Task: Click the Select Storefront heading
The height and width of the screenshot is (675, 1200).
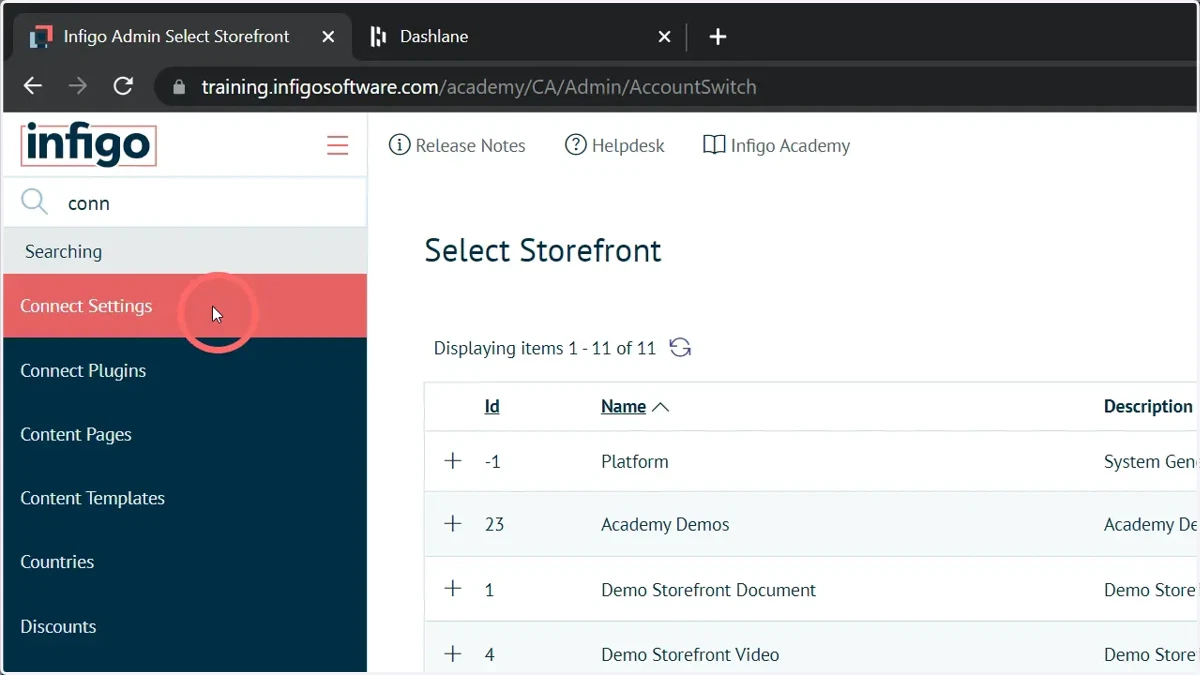Action: tap(543, 250)
